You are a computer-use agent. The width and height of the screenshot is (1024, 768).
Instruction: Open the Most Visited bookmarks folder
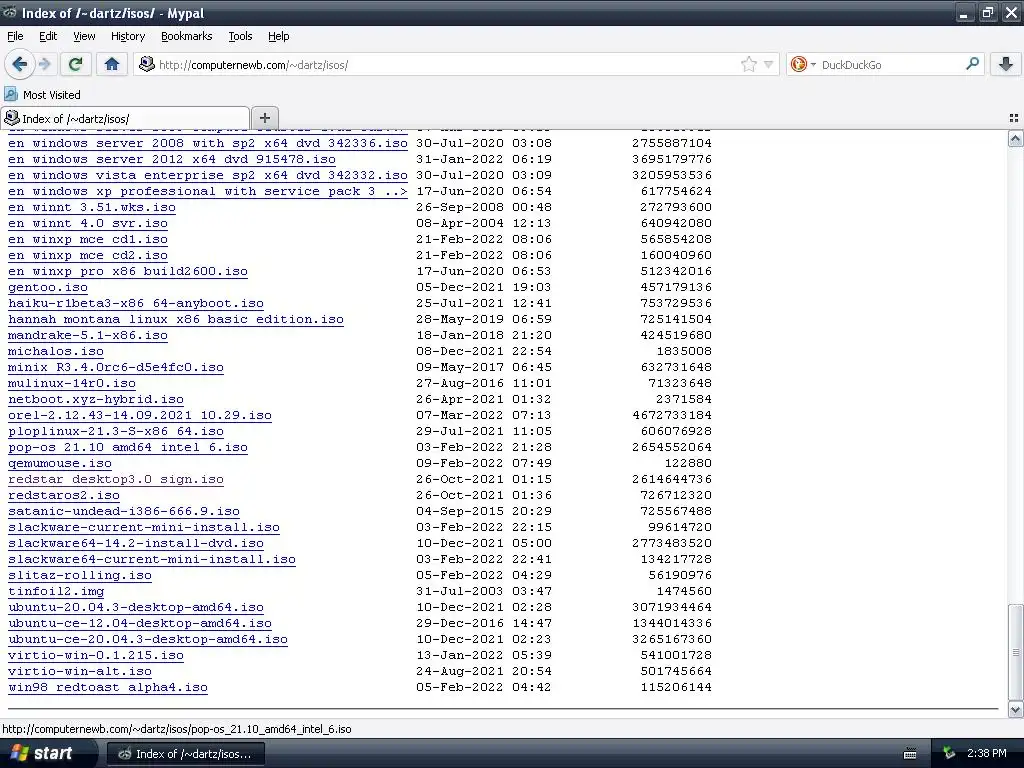42,95
